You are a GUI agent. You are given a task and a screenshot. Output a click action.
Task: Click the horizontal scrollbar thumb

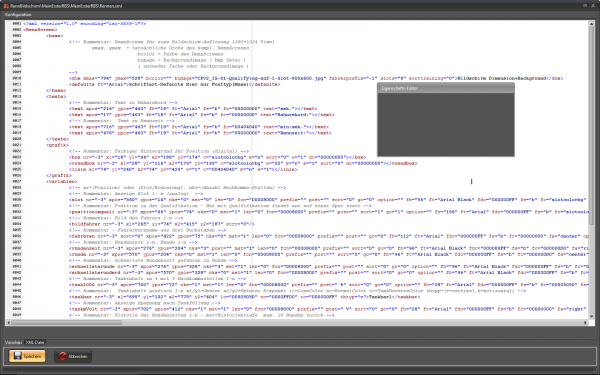pos(66,323)
